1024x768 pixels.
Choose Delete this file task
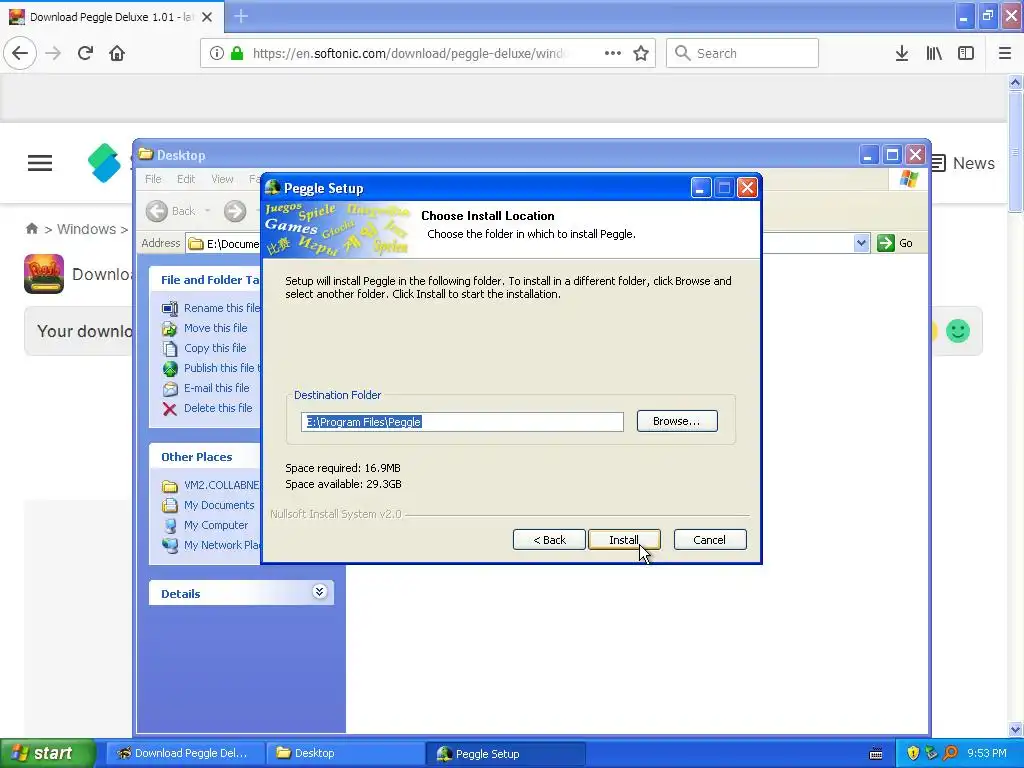tap(207, 408)
